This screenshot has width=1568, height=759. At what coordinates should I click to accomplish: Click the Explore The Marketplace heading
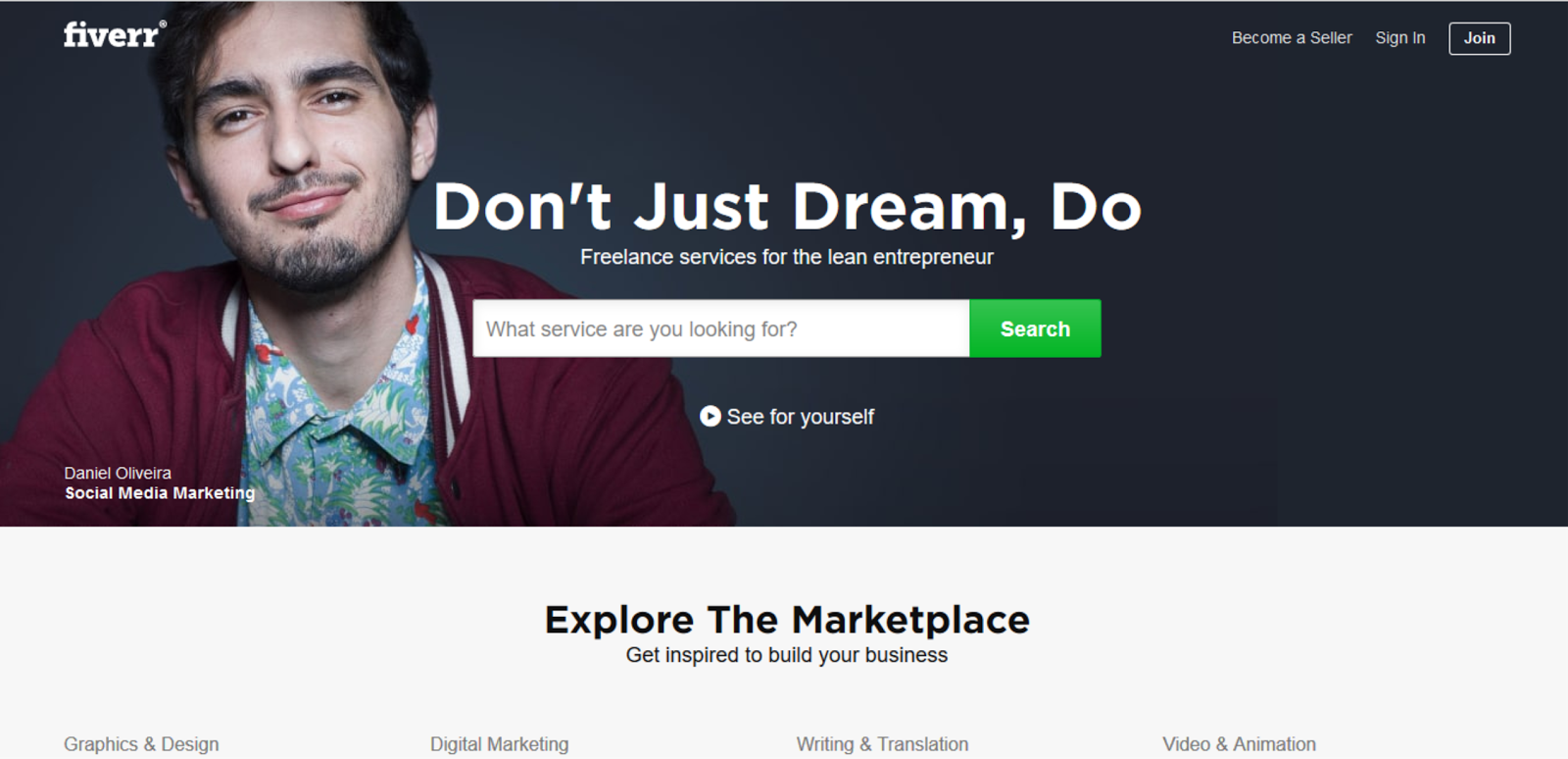787,620
